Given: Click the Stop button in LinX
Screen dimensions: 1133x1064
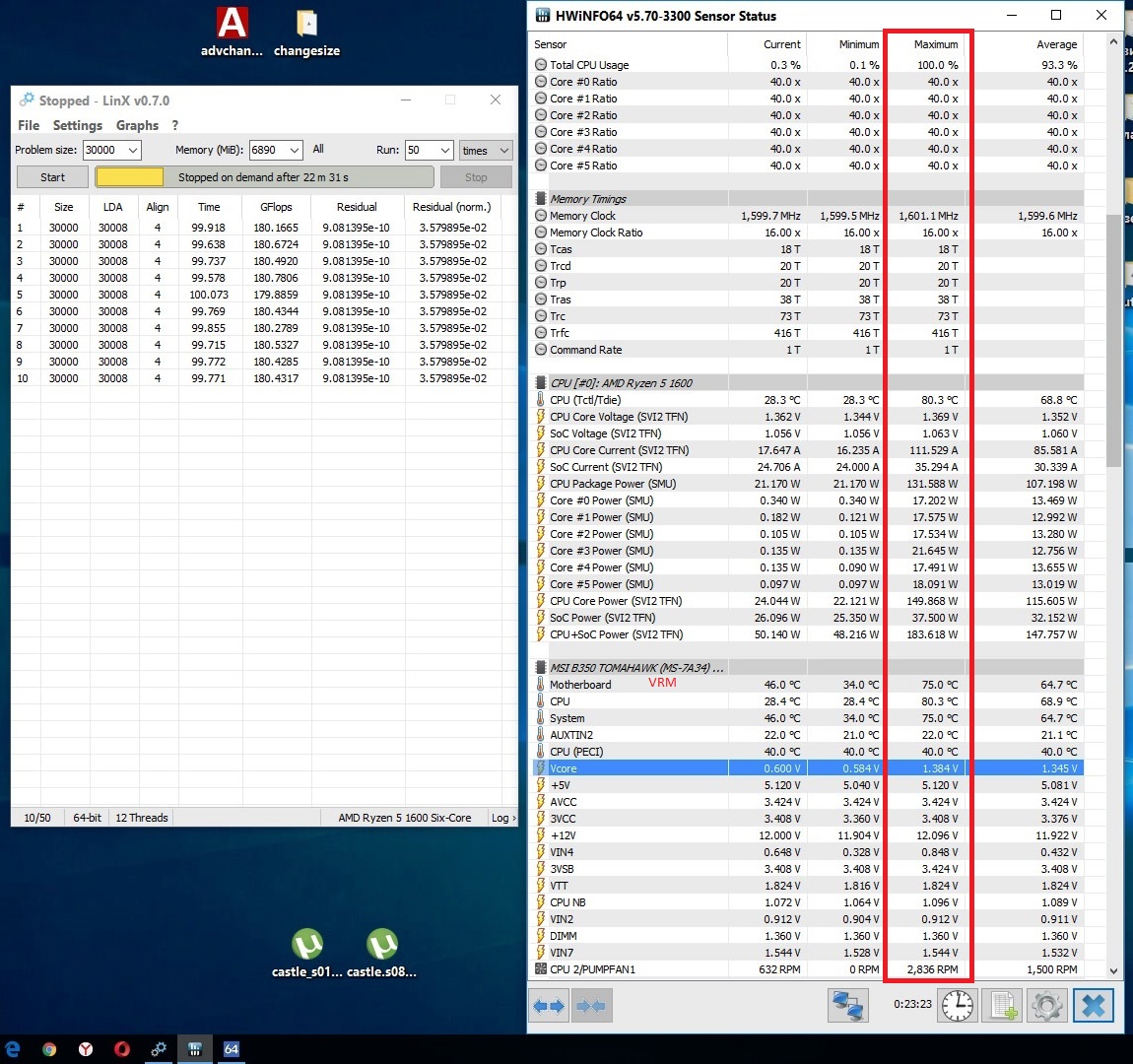Looking at the screenshot, I should click(x=476, y=177).
